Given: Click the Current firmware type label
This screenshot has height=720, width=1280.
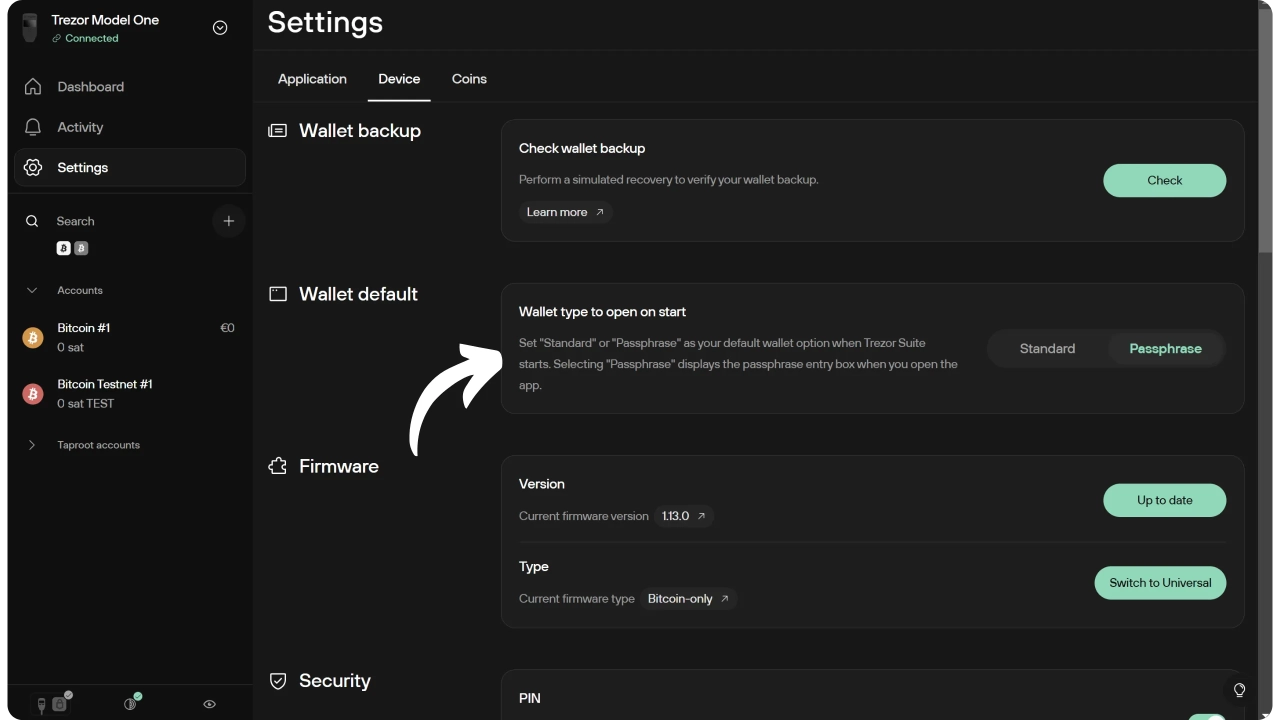Looking at the screenshot, I should tap(577, 599).
